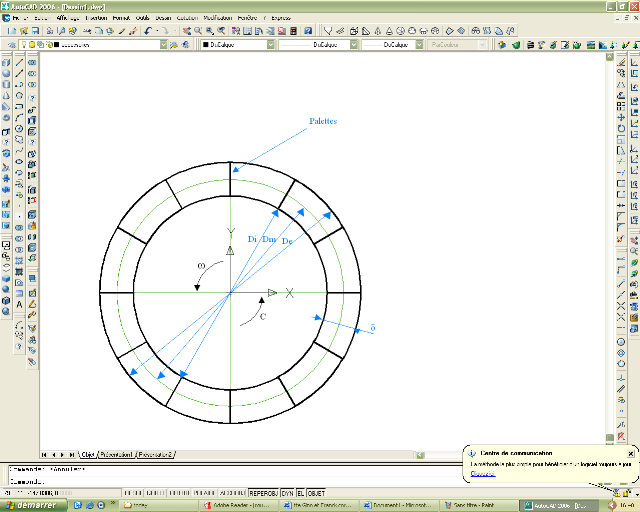The image size is (640, 512).
Task: Toggle REPEROBJ object snap tracking
Action: pyautogui.click(x=264, y=494)
